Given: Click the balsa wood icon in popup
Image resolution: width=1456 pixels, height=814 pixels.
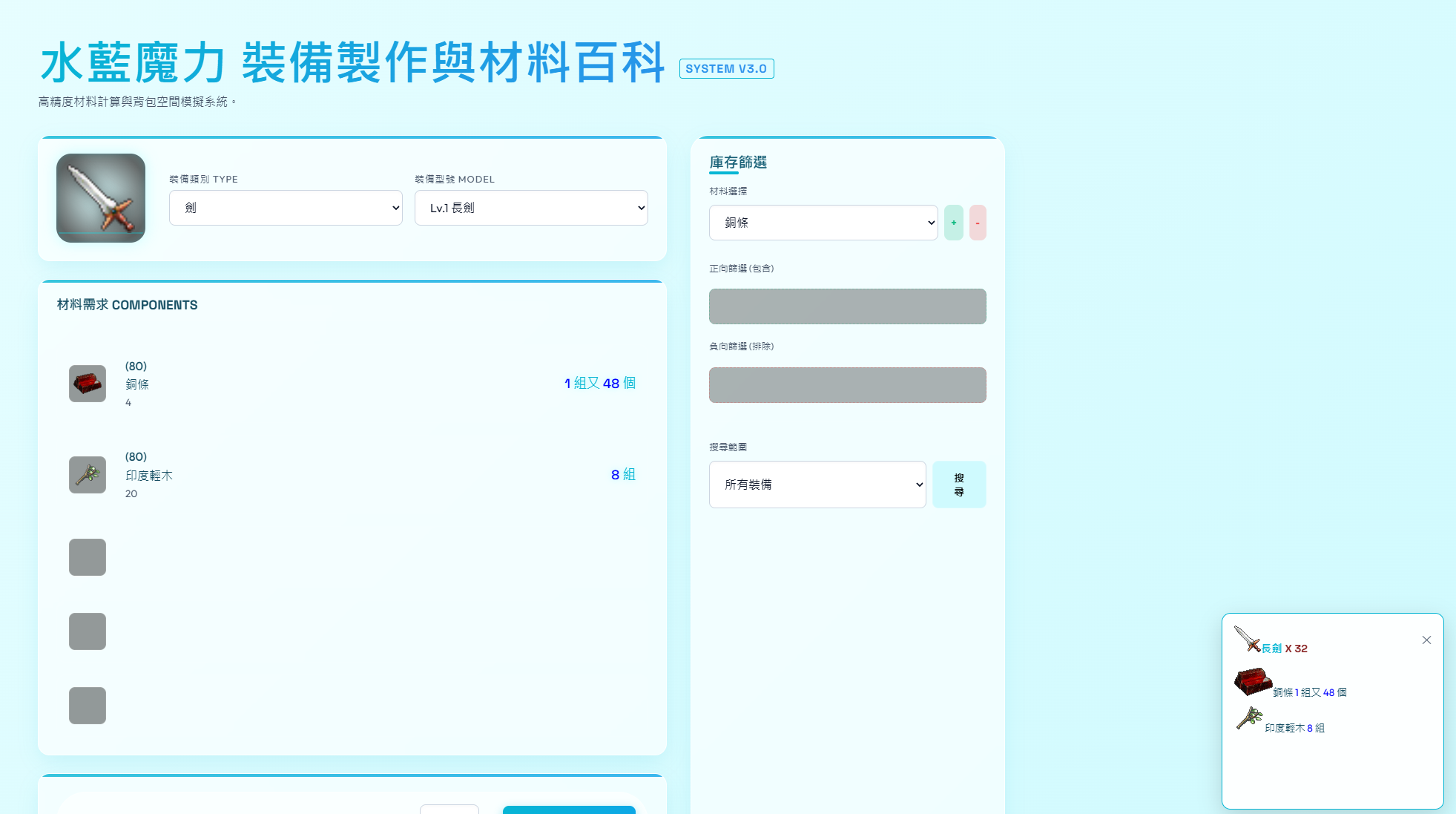Looking at the screenshot, I should point(1250,718).
